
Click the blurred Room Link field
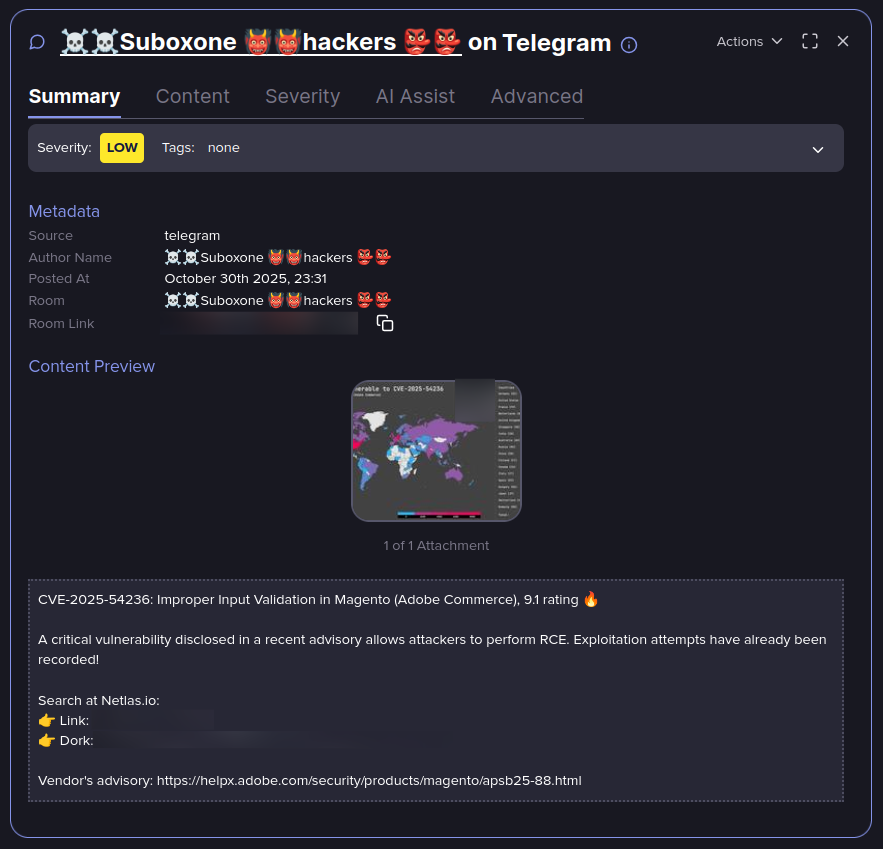pos(260,323)
